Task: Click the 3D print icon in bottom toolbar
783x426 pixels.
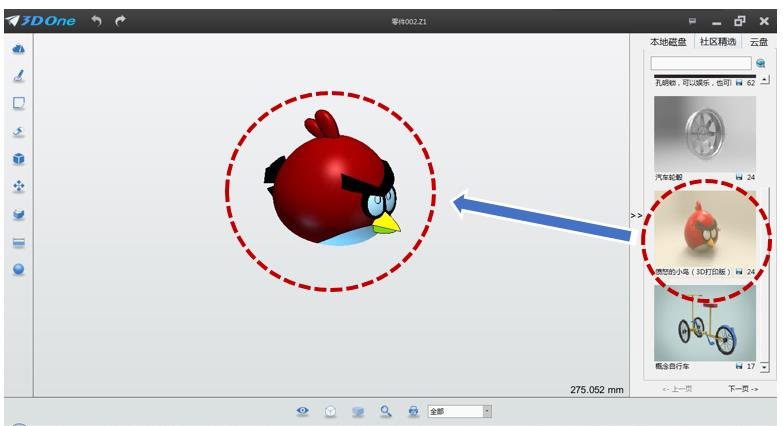Action: (x=412, y=410)
